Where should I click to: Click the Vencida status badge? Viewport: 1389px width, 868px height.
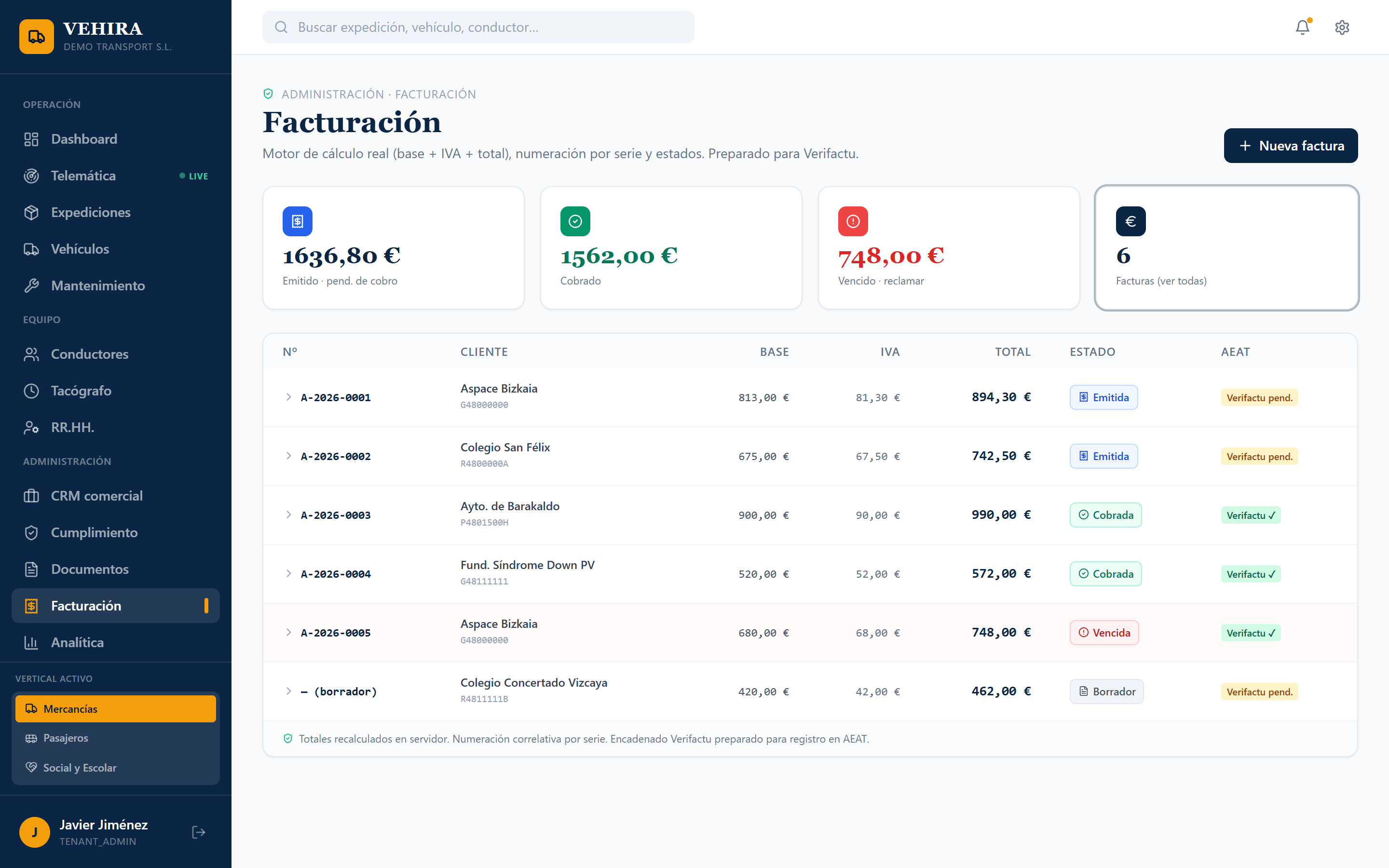(x=1104, y=633)
